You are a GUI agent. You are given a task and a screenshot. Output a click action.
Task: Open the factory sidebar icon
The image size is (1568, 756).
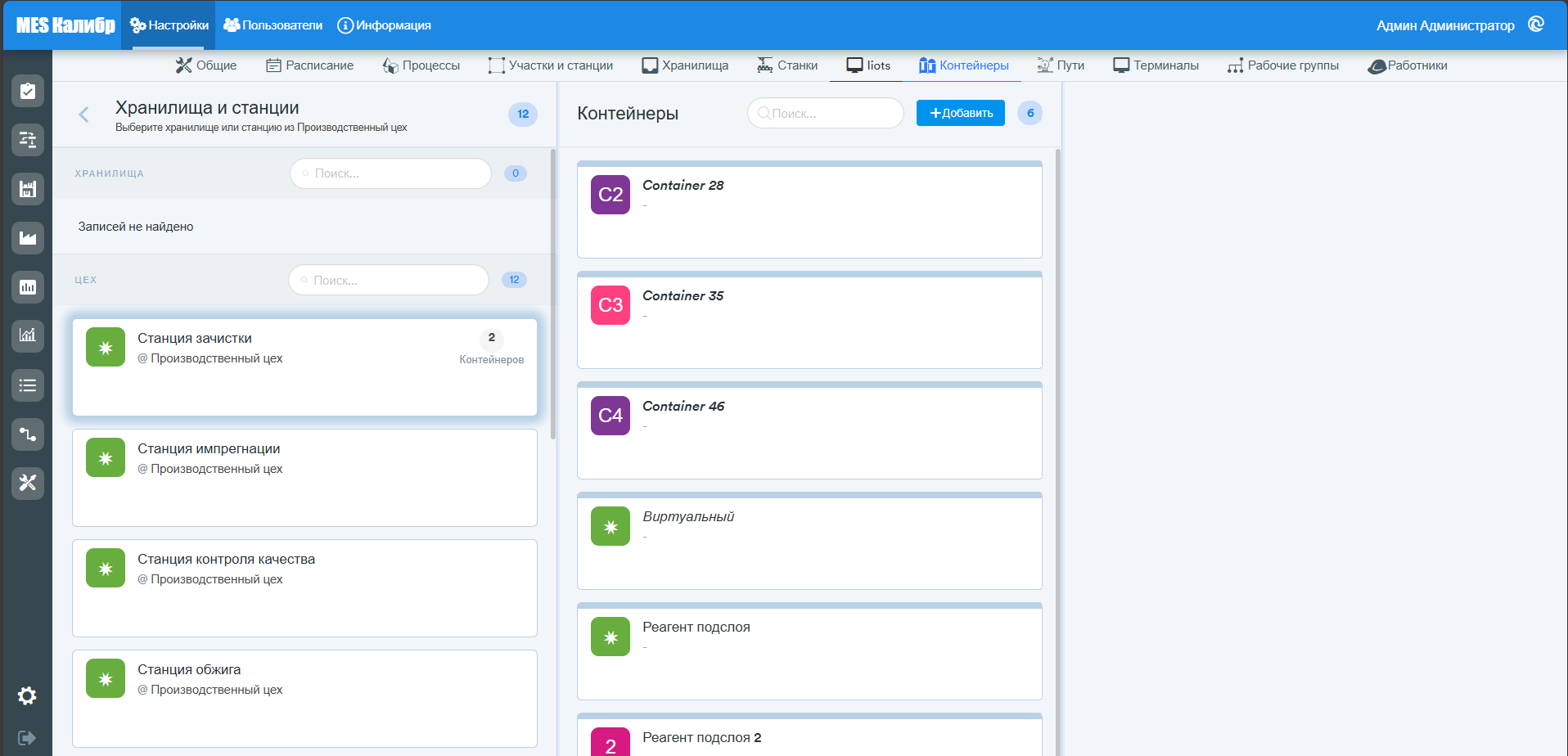click(x=28, y=238)
